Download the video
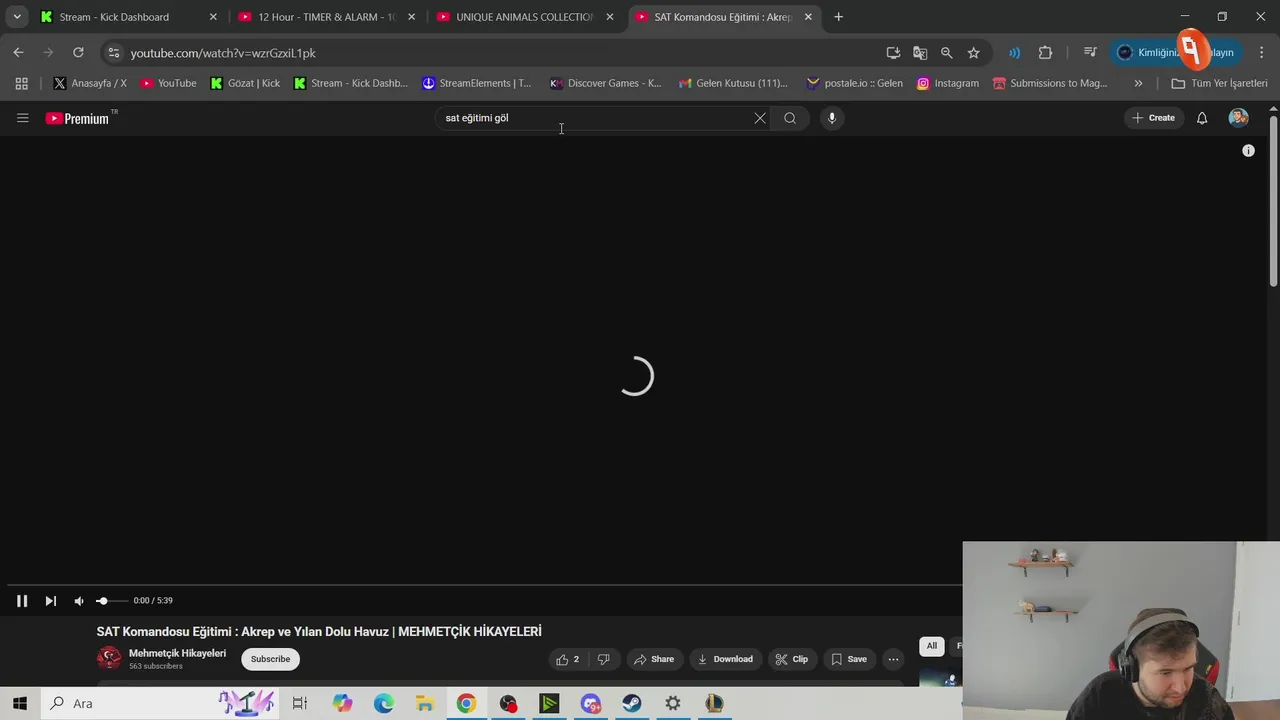 point(725,659)
